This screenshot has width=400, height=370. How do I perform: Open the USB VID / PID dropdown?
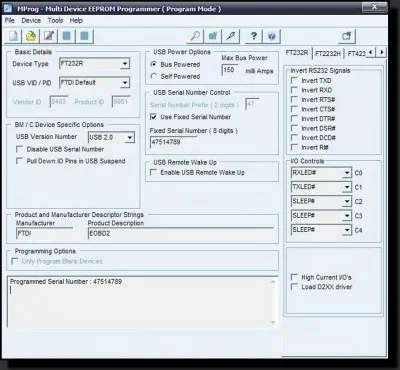(125, 82)
